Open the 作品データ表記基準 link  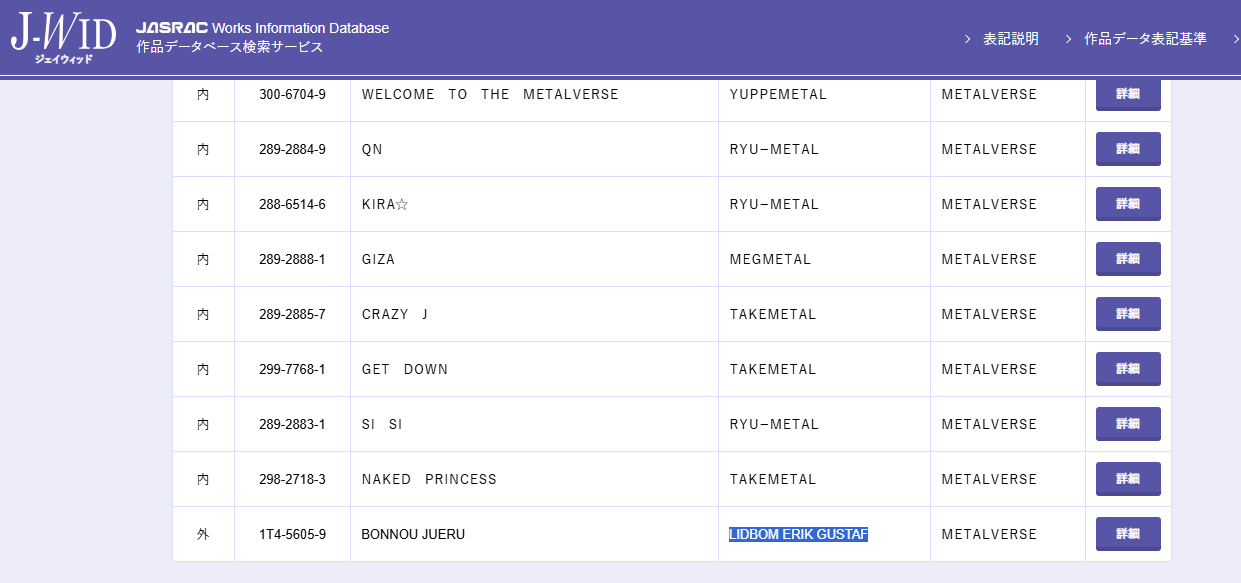coord(1145,39)
